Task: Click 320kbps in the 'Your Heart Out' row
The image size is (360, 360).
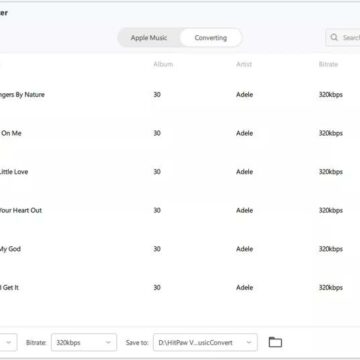Action: 331,210
